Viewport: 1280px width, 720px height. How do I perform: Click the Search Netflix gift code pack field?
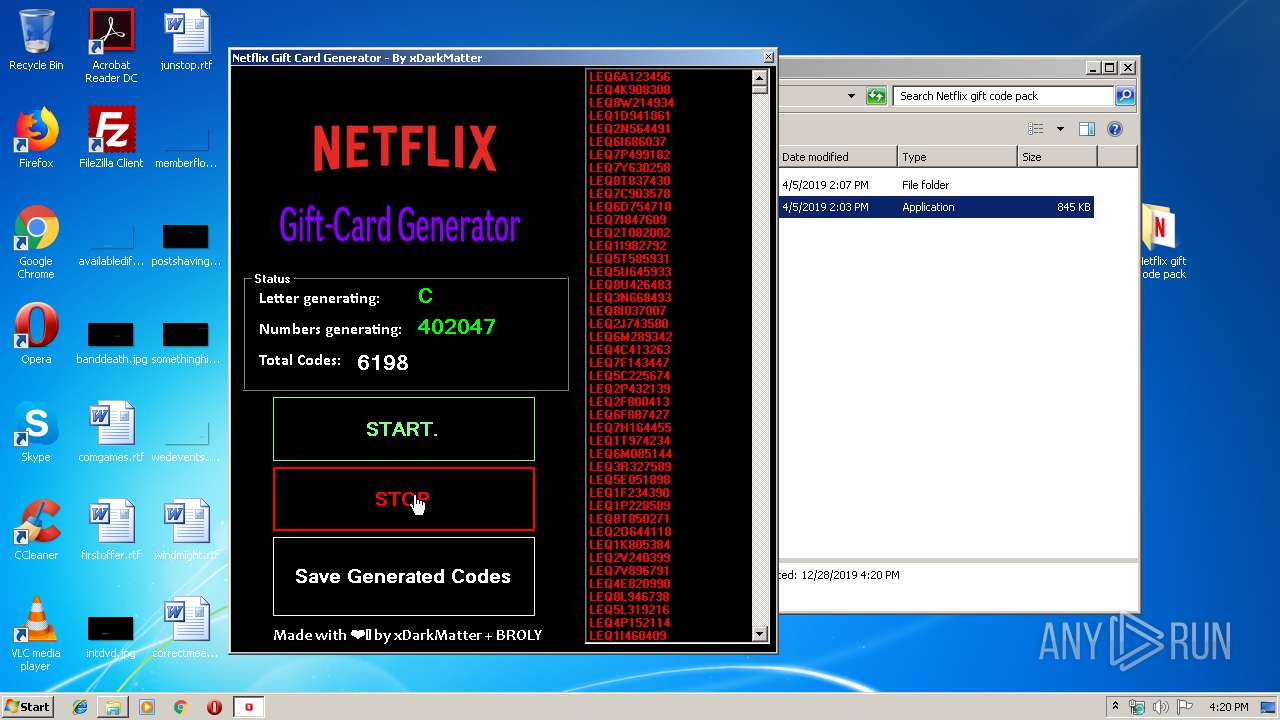click(x=1003, y=96)
